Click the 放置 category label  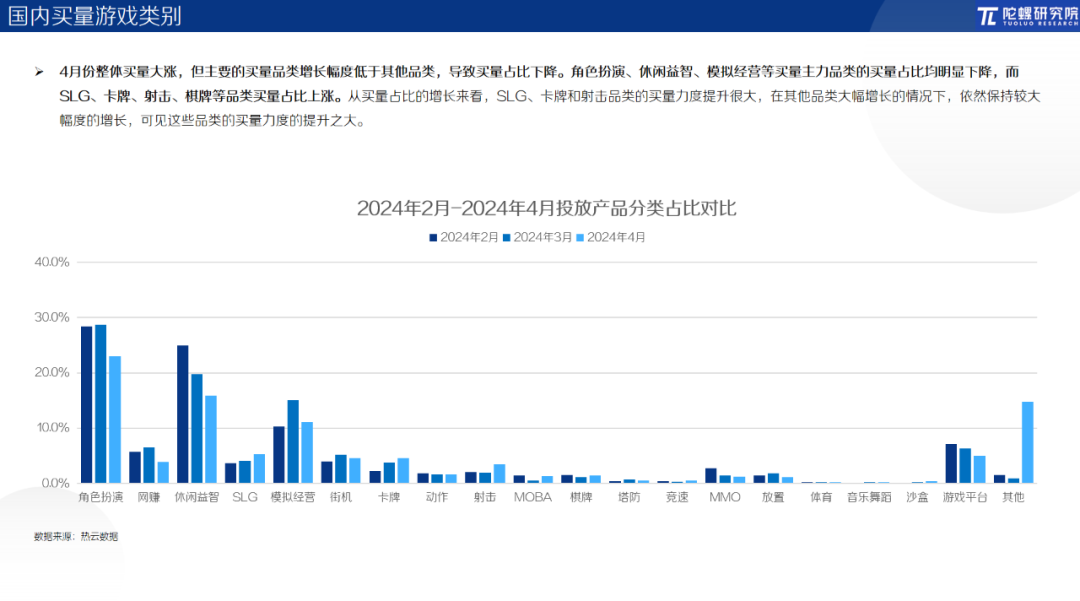pos(773,497)
